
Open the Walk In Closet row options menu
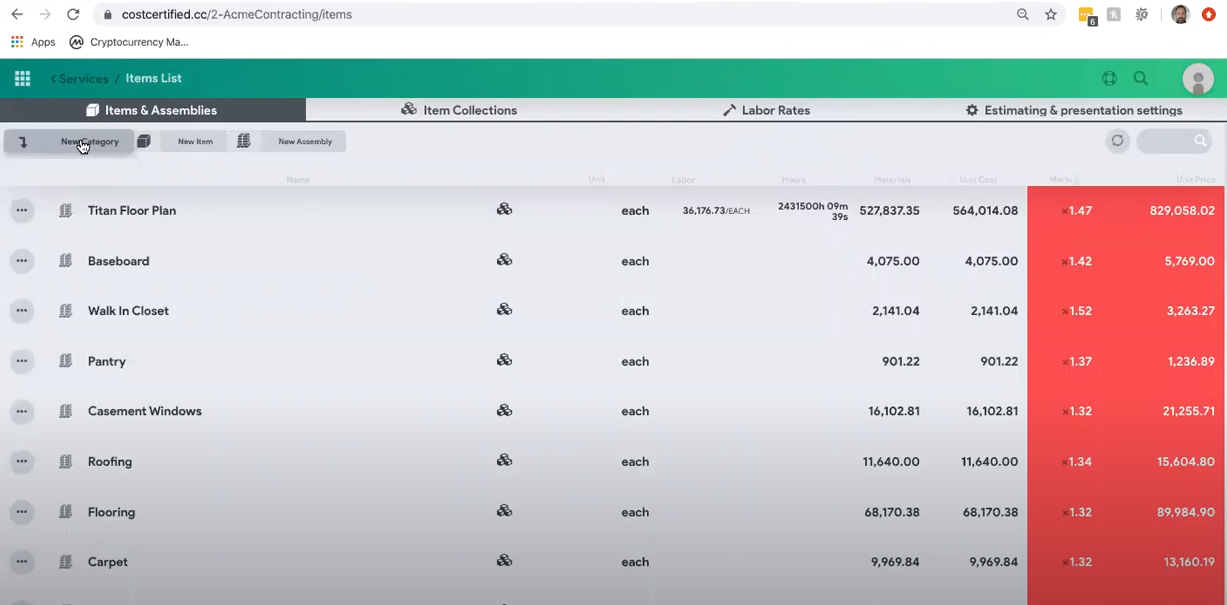pos(22,311)
